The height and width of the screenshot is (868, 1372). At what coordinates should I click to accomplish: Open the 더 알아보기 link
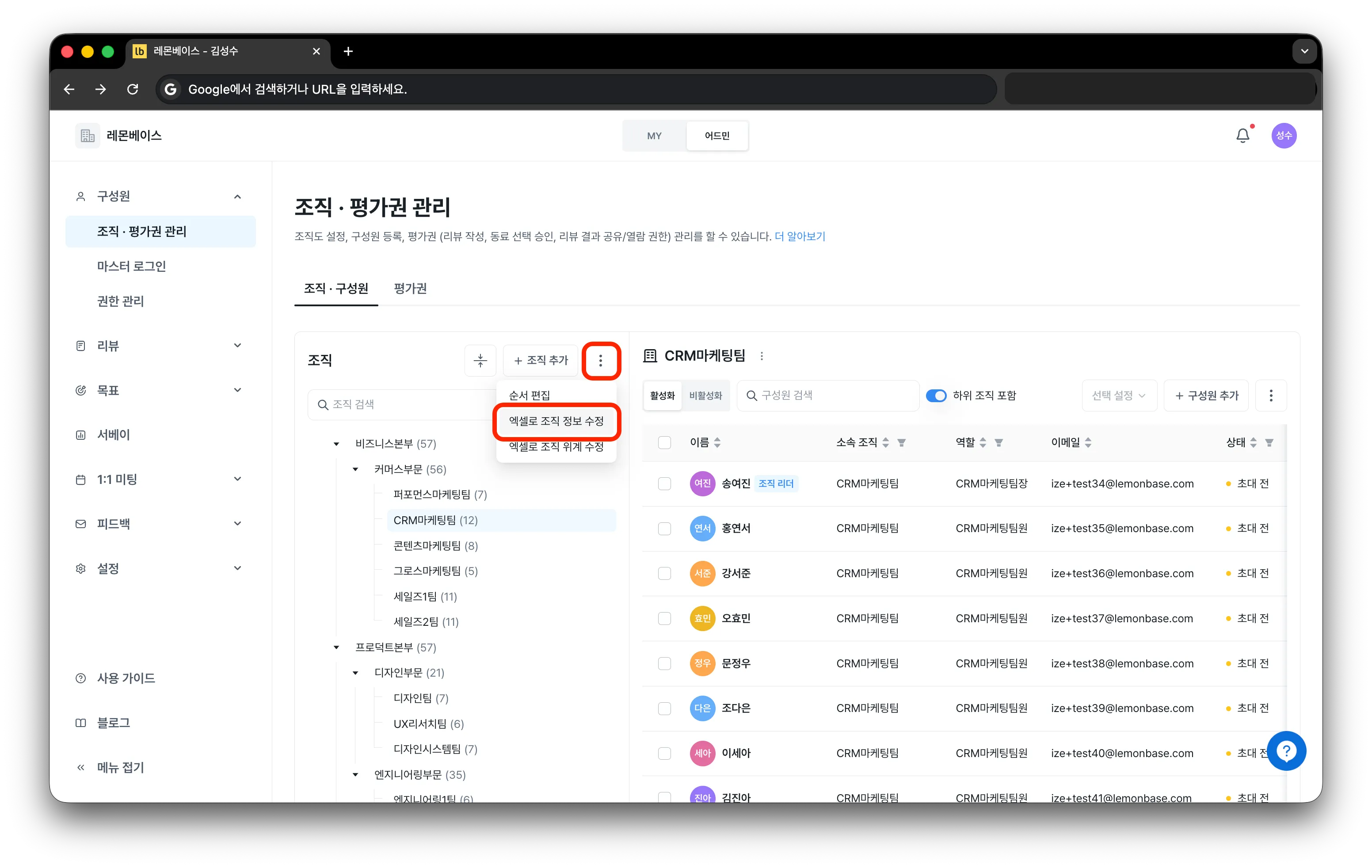pos(800,236)
